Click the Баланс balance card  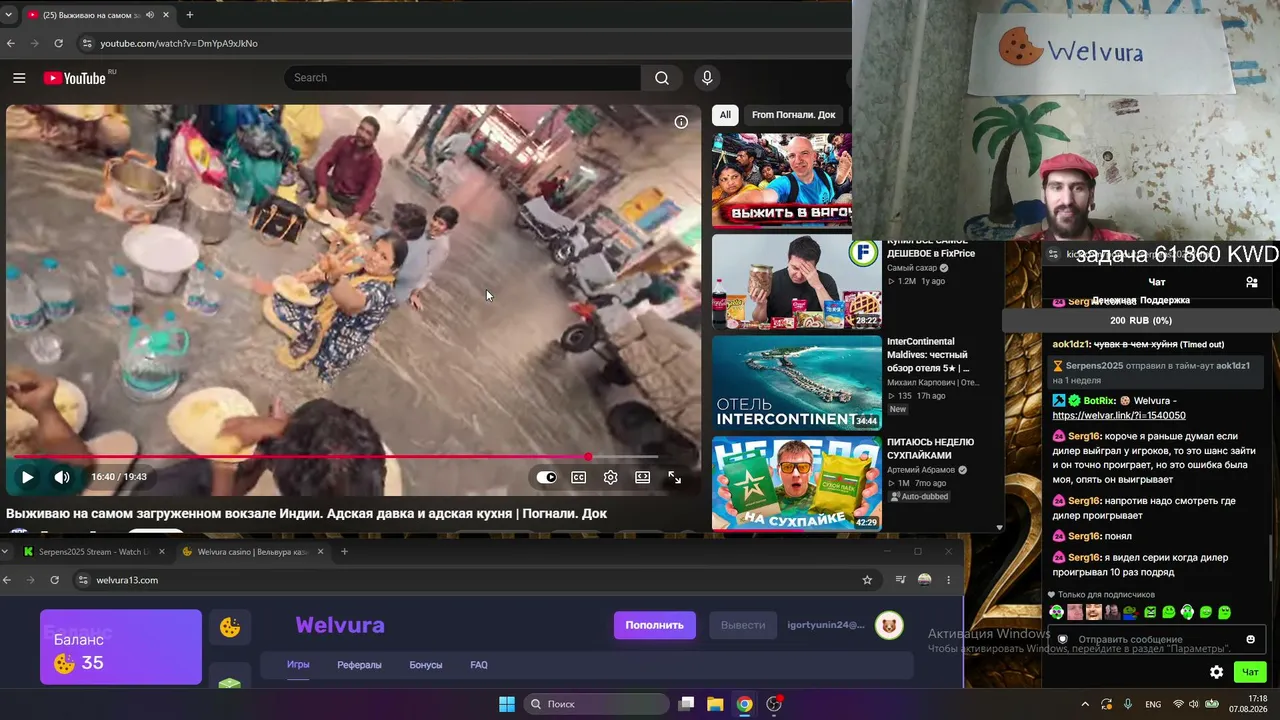pyautogui.click(x=121, y=647)
